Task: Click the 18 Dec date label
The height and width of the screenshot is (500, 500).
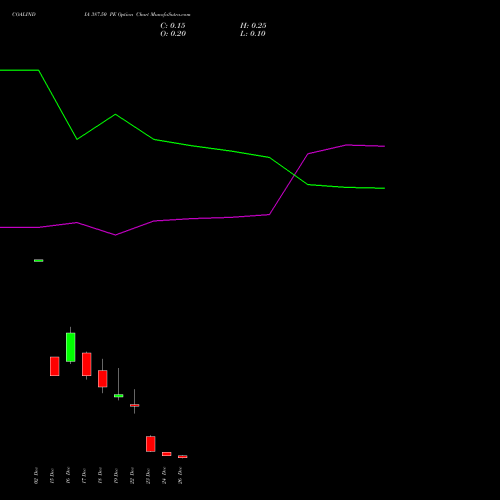Action: [100, 476]
